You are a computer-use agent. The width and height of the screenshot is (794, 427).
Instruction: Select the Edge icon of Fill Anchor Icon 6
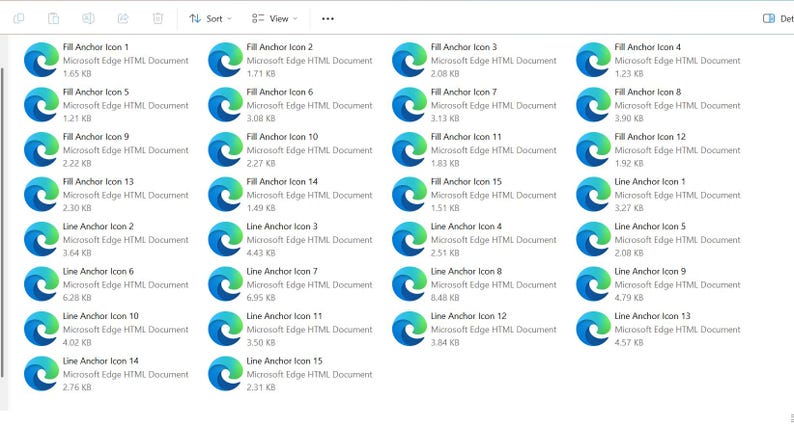click(x=225, y=105)
